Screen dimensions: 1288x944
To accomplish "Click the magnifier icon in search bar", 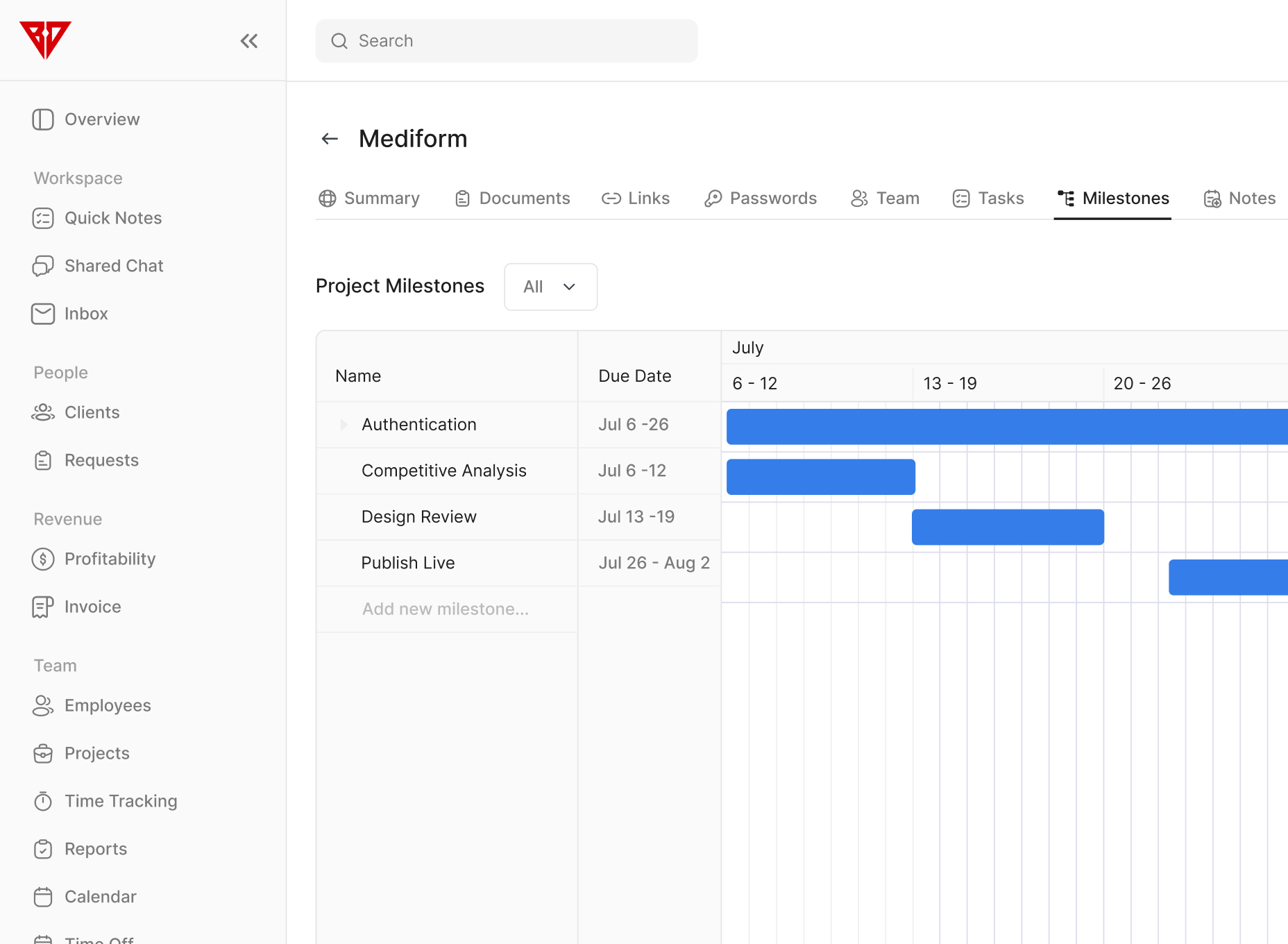I will (x=339, y=41).
